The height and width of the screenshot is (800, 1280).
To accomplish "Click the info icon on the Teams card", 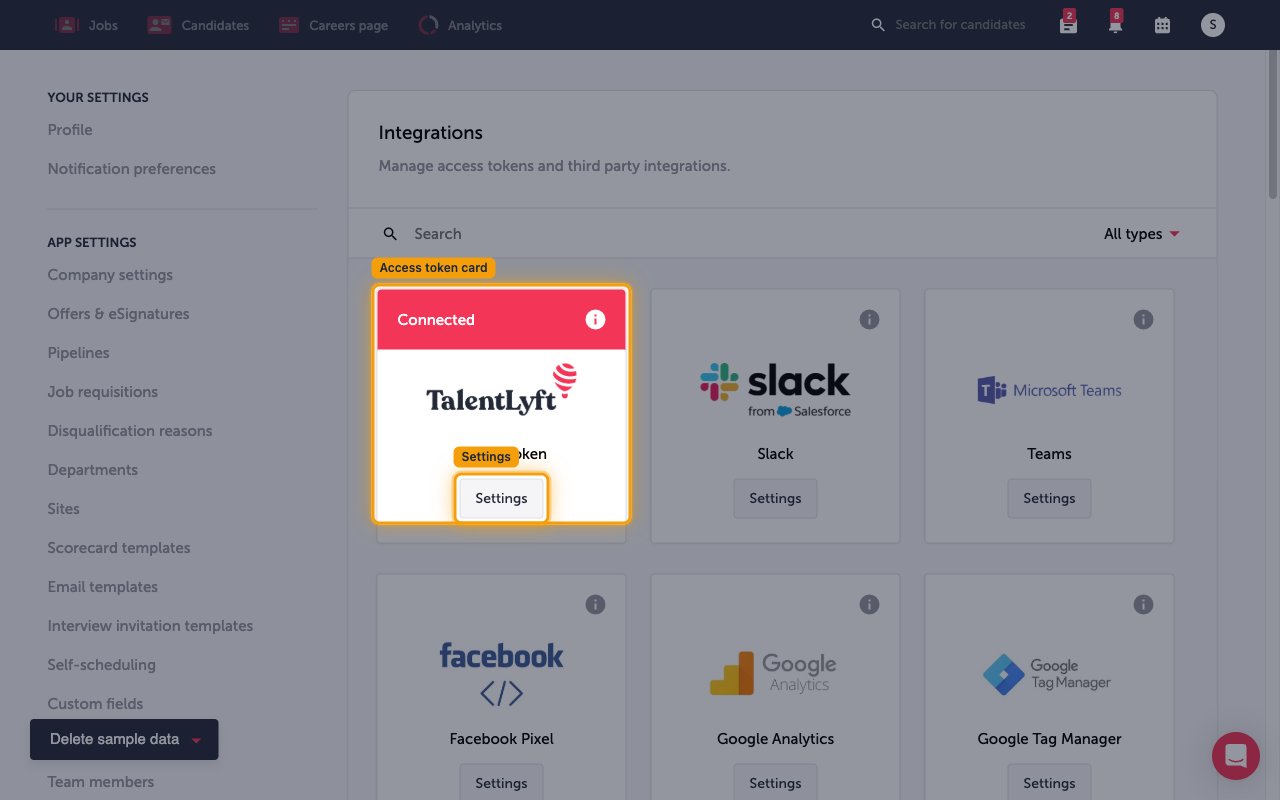I will click(x=1143, y=320).
